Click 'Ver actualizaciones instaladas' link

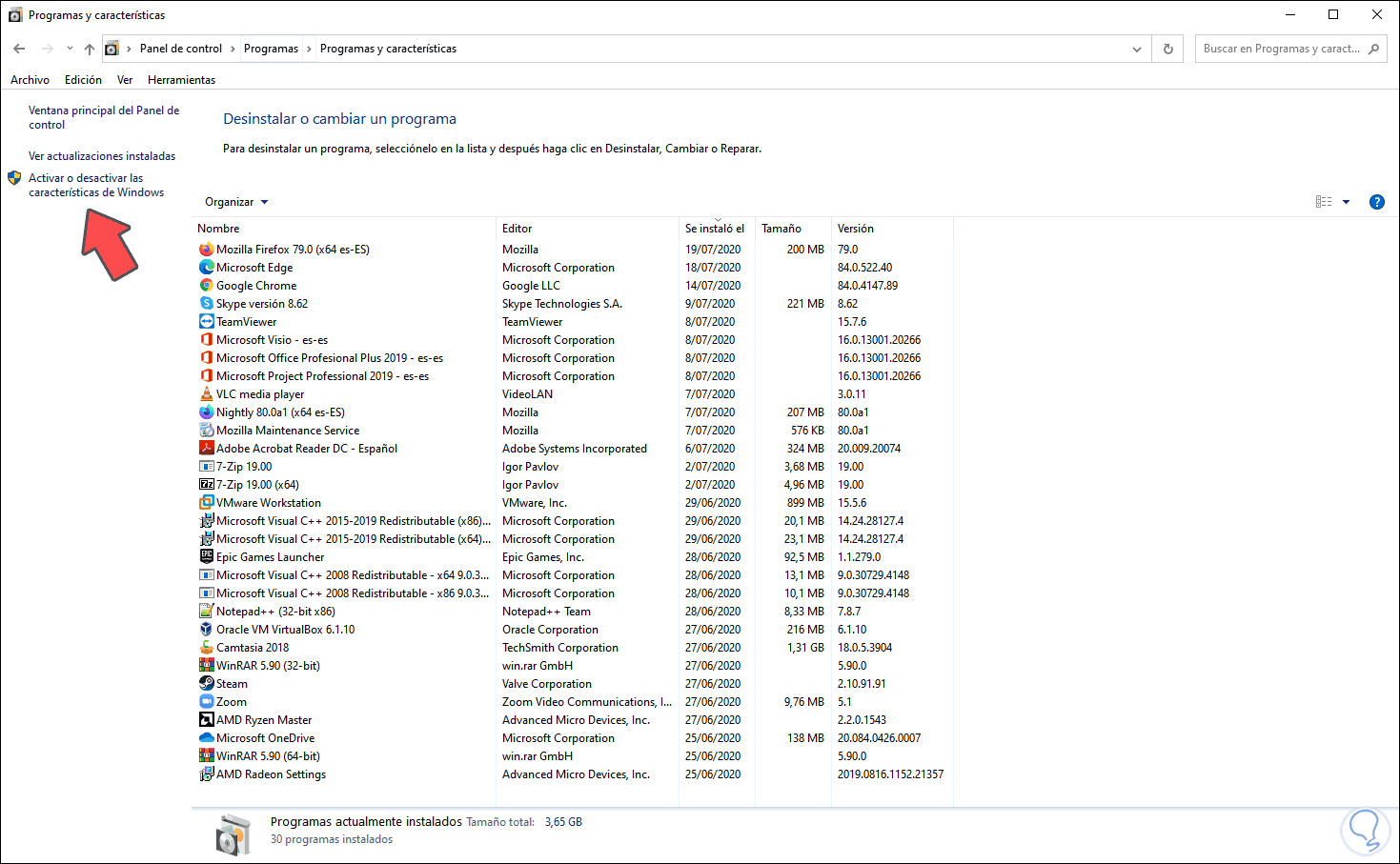coord(102,156)
